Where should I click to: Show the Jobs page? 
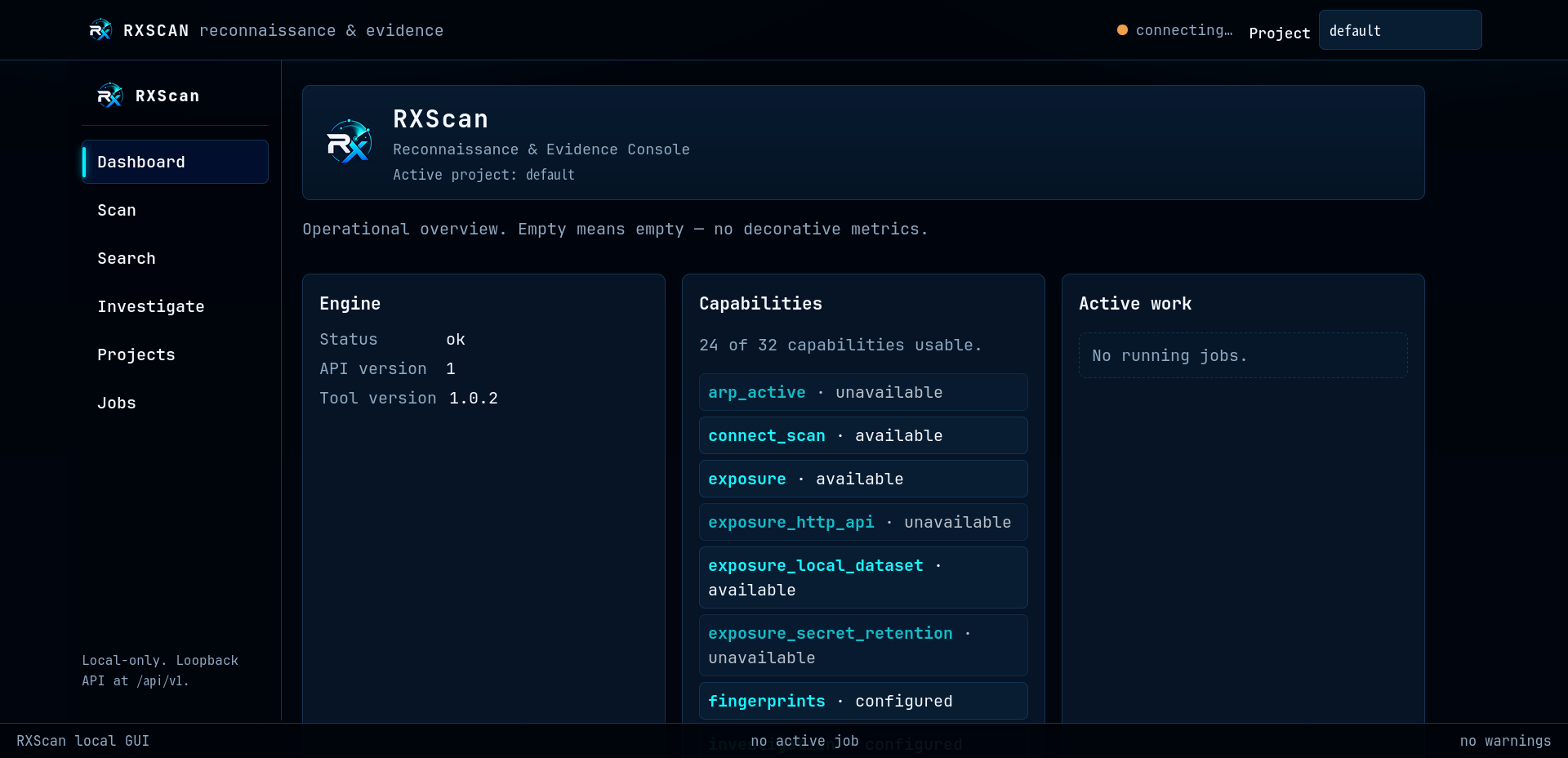[175, 403]
